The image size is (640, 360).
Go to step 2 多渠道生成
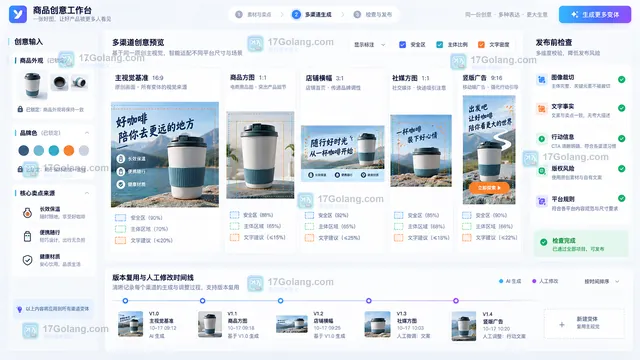(x=312, y=14)
